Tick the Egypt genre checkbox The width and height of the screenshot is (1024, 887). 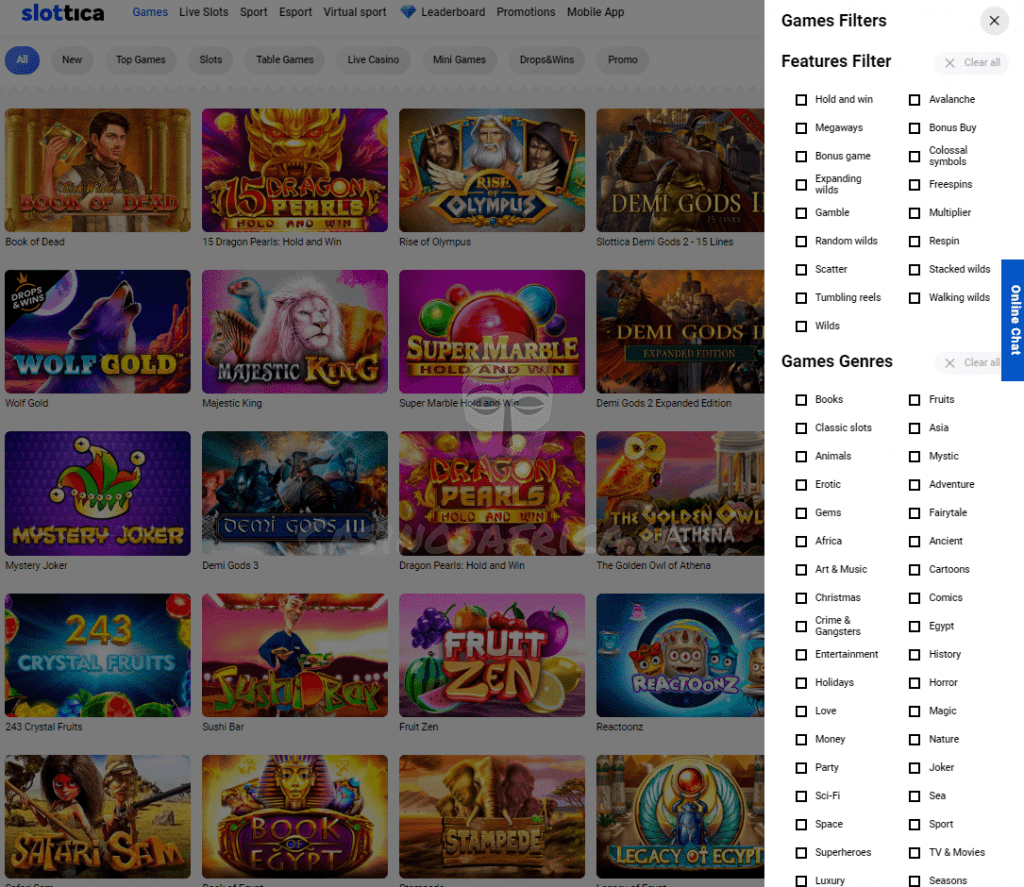pyautogui.click(x=915, y=626)
